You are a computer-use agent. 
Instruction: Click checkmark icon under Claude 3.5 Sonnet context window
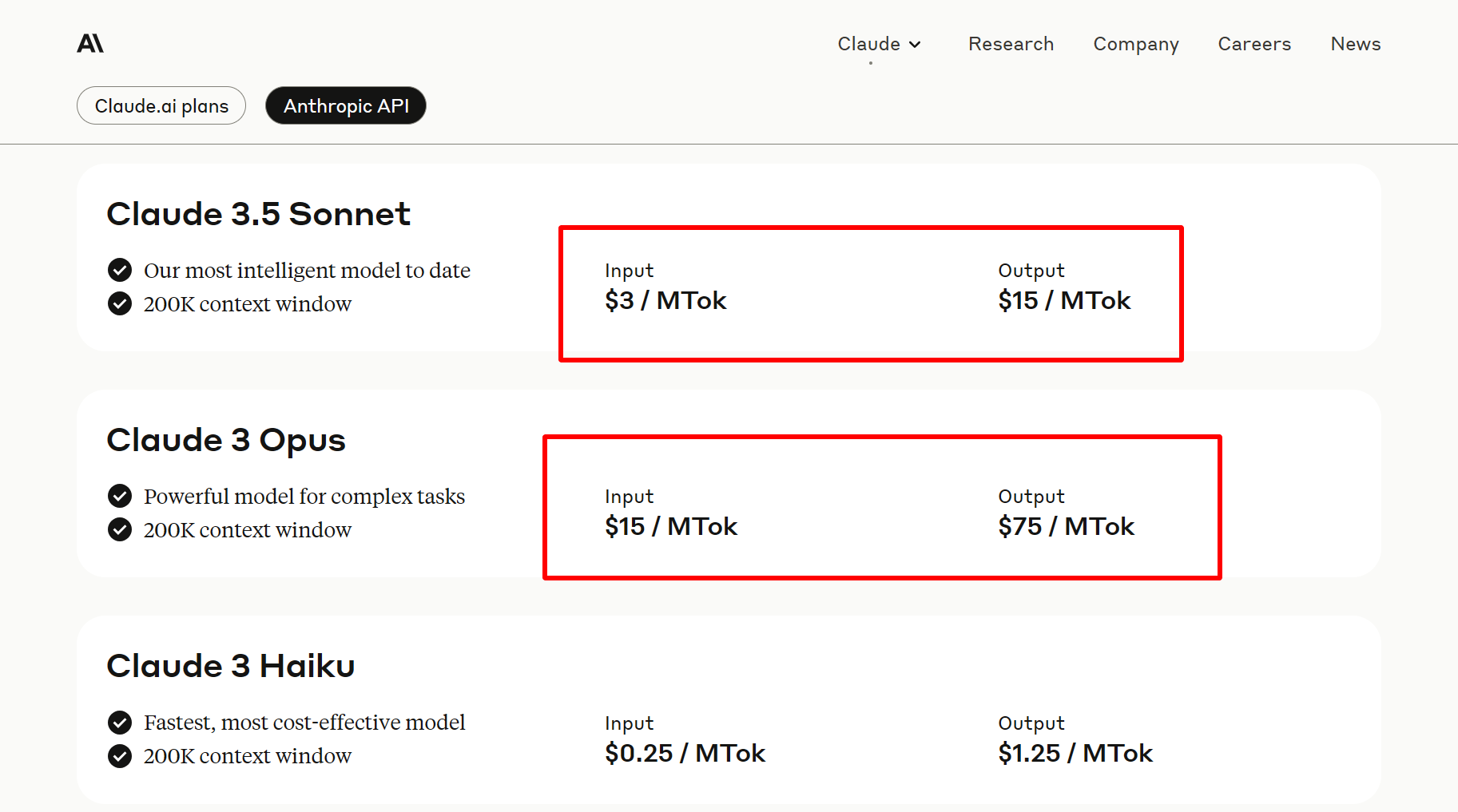tap(120, 304)
